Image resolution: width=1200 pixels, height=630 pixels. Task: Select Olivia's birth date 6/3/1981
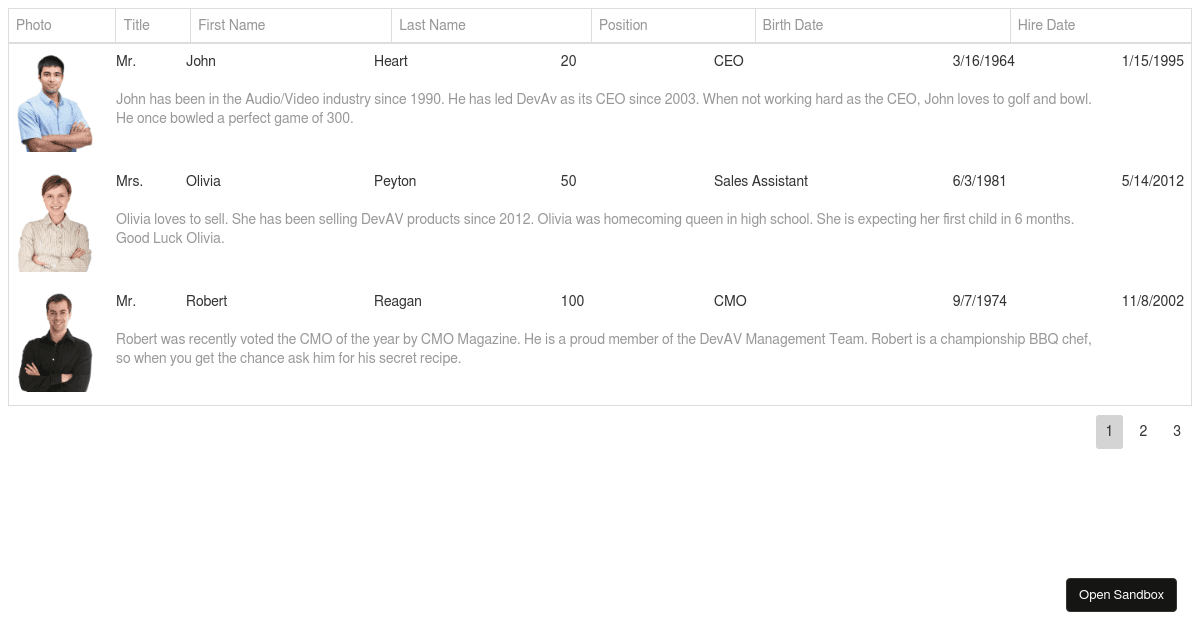(x=979, y=181)
